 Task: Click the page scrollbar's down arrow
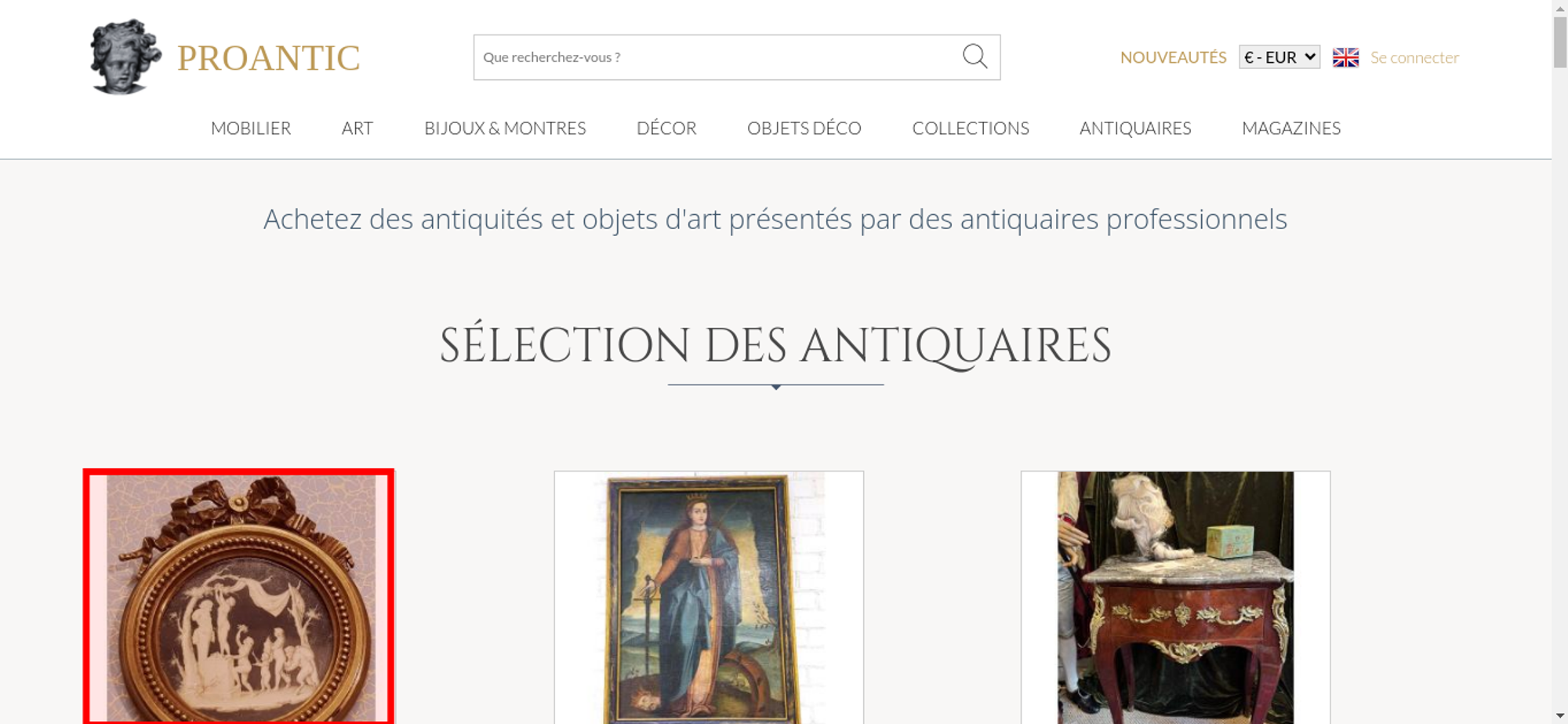(x=1560, y=716)
